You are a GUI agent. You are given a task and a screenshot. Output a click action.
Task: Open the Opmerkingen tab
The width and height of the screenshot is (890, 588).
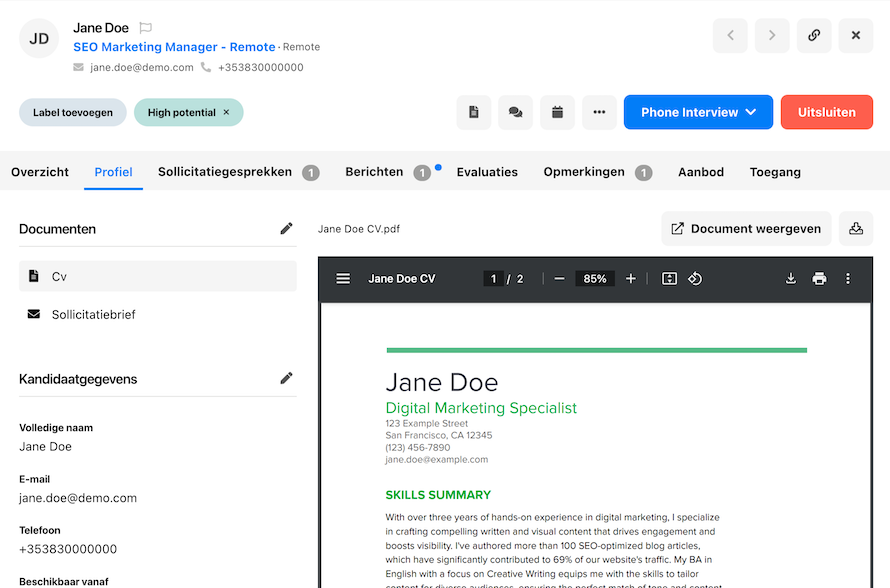598,172
